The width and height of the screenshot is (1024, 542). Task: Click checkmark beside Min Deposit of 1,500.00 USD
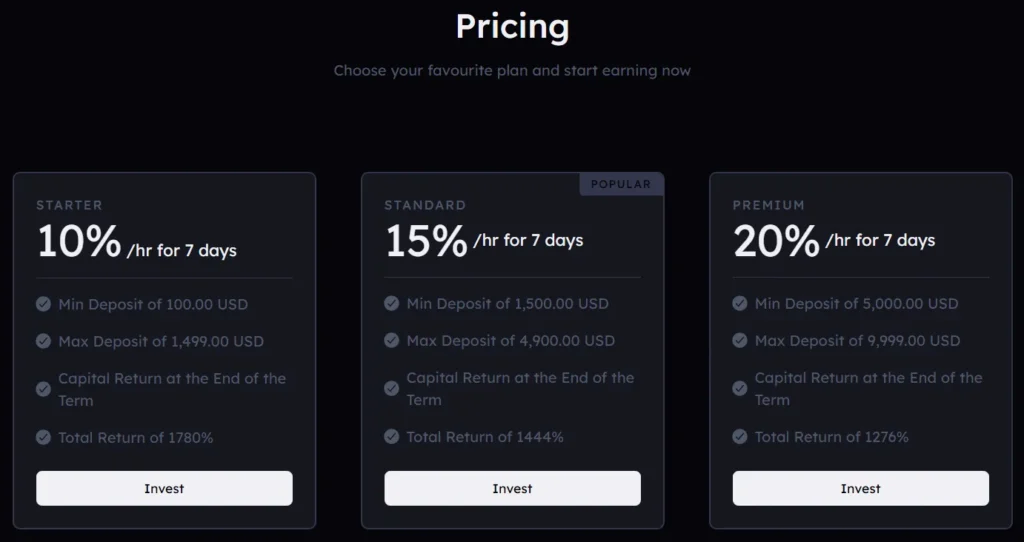click(x=391, y=303)
